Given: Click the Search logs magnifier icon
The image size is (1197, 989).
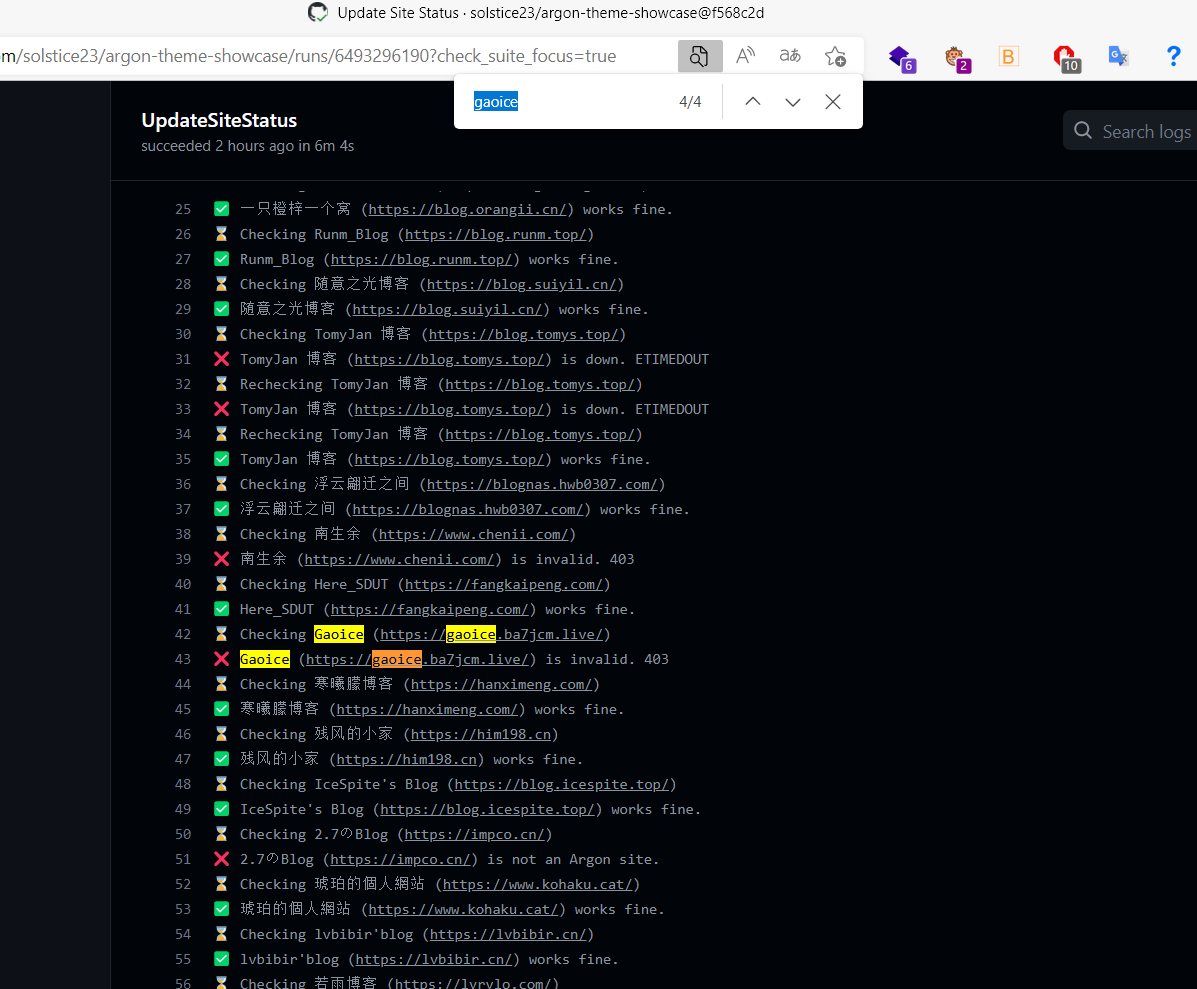Looking at the screenshot, I should (1082, 131).
